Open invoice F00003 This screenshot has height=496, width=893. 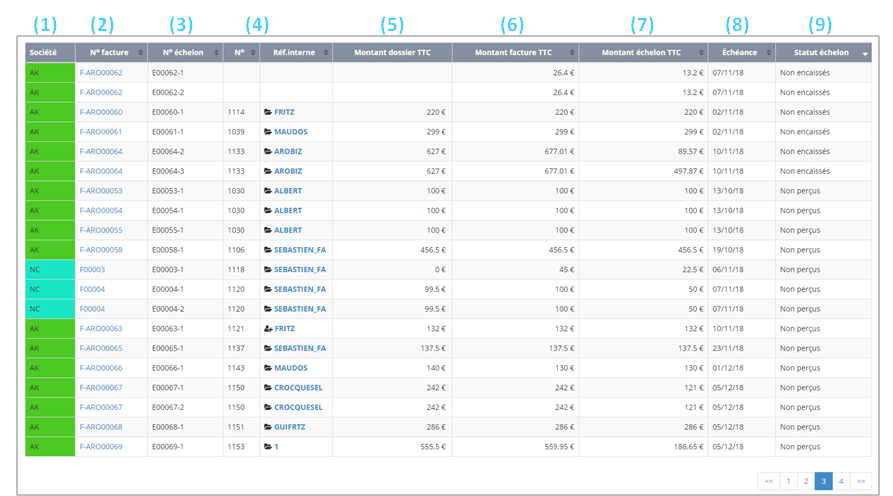click(x=92, y=269)
